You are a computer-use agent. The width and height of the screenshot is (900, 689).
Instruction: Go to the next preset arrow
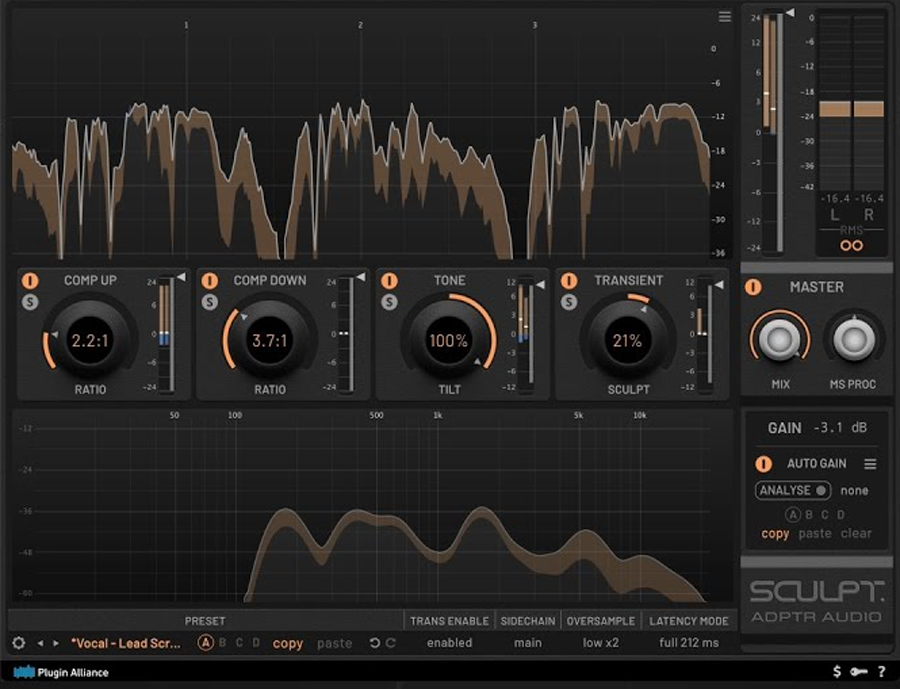[x=56, y=643]
